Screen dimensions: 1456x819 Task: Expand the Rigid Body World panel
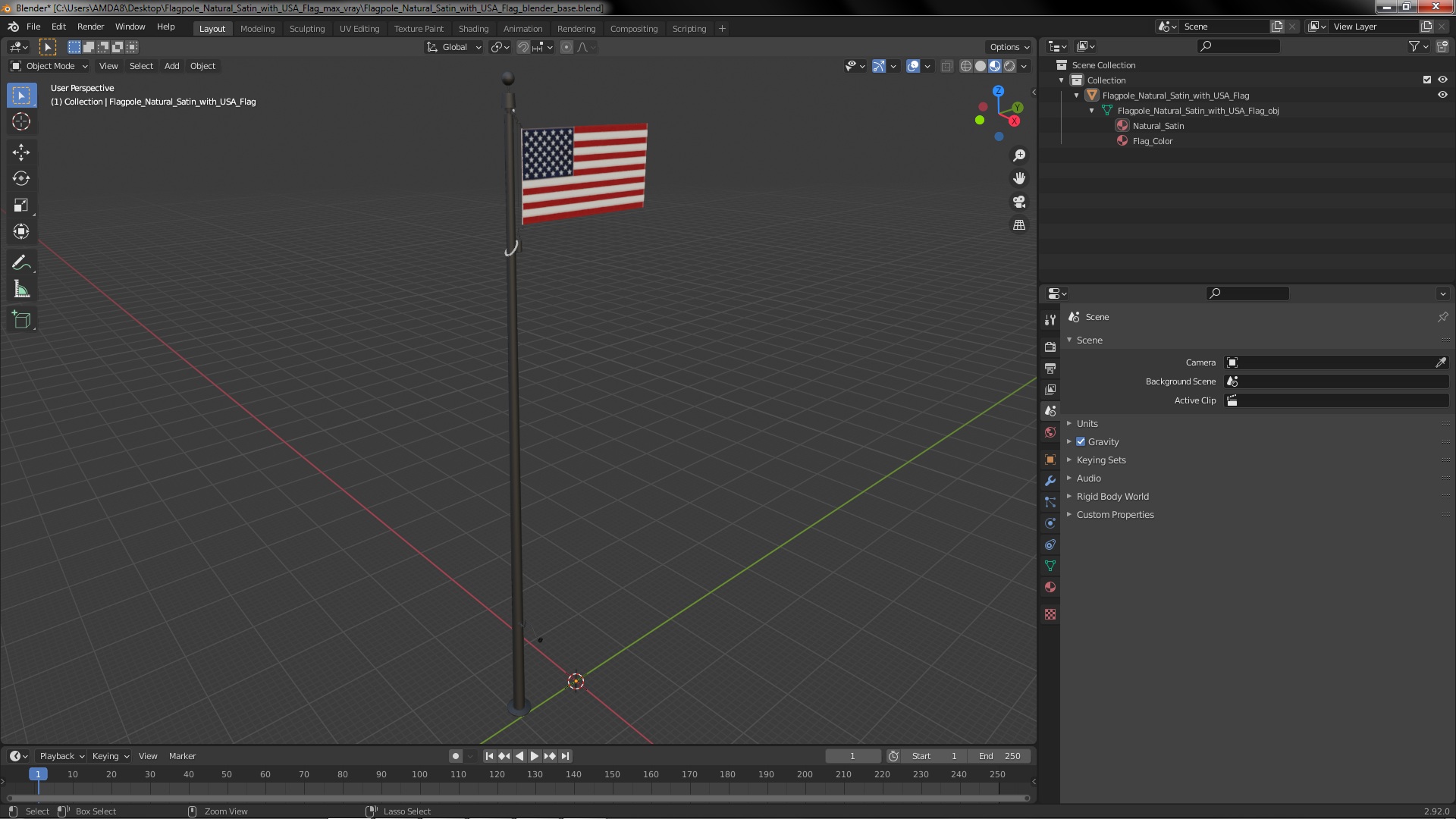(1112, 497)
